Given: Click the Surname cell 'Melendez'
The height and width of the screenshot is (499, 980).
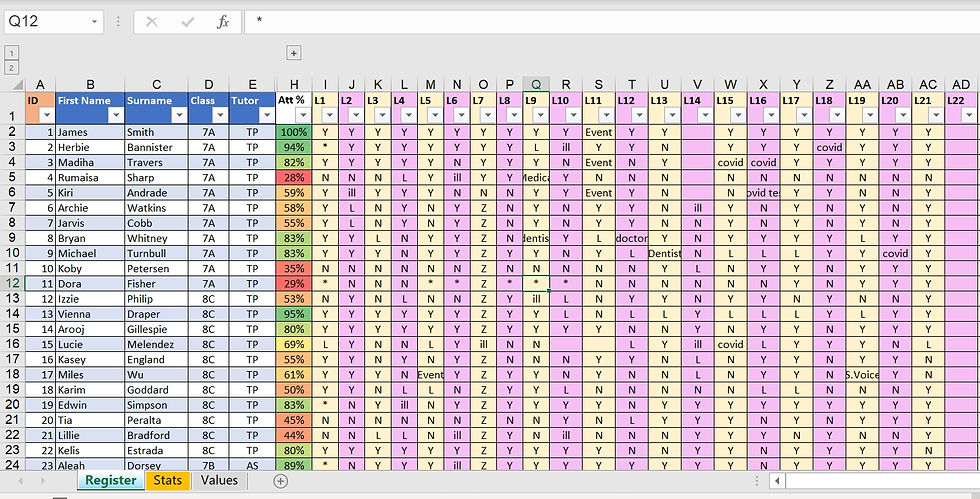Looking at the screenshot, I should tap(156, 344).
